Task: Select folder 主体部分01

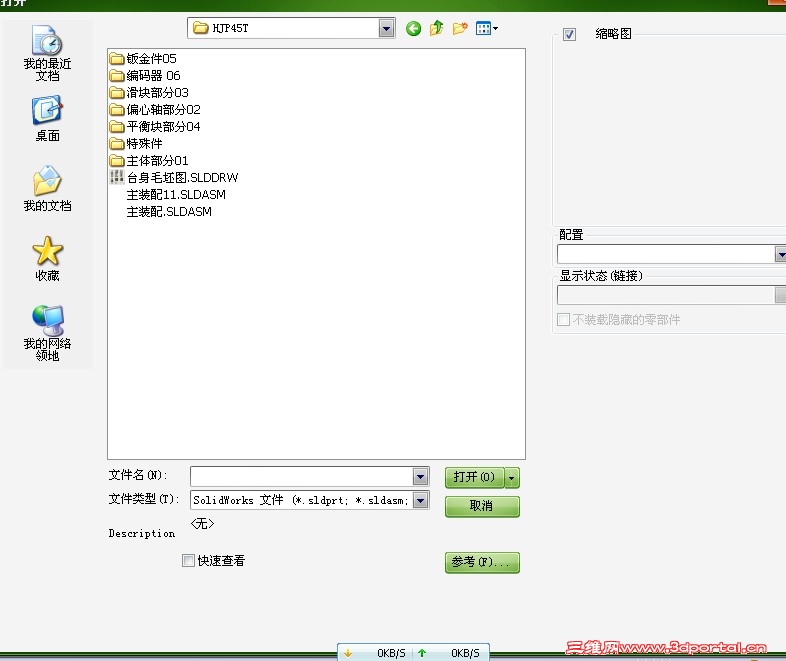Action: pos(149,161)
